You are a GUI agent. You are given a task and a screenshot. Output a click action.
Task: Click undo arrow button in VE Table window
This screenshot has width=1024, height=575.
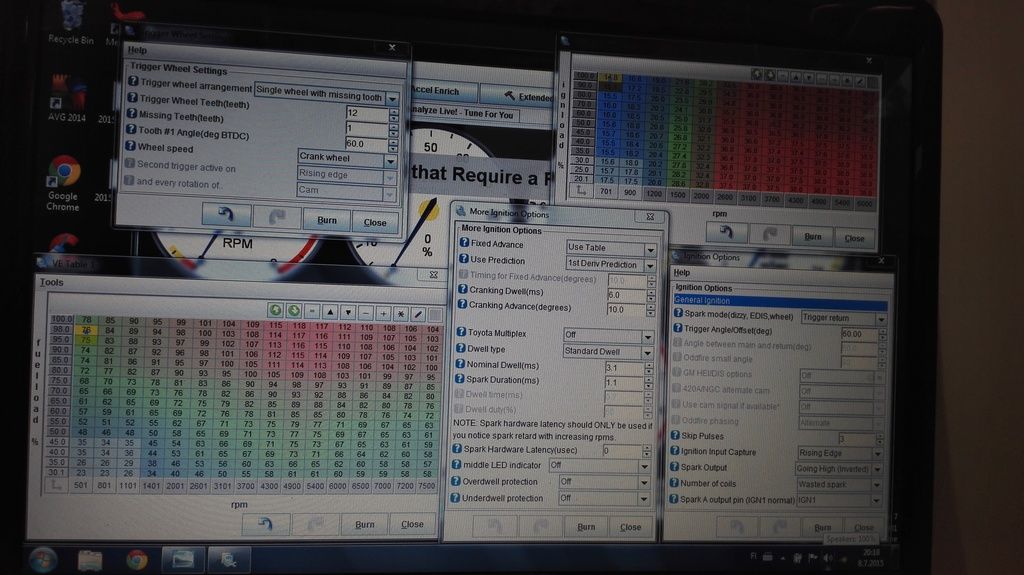tap(265, 523)
